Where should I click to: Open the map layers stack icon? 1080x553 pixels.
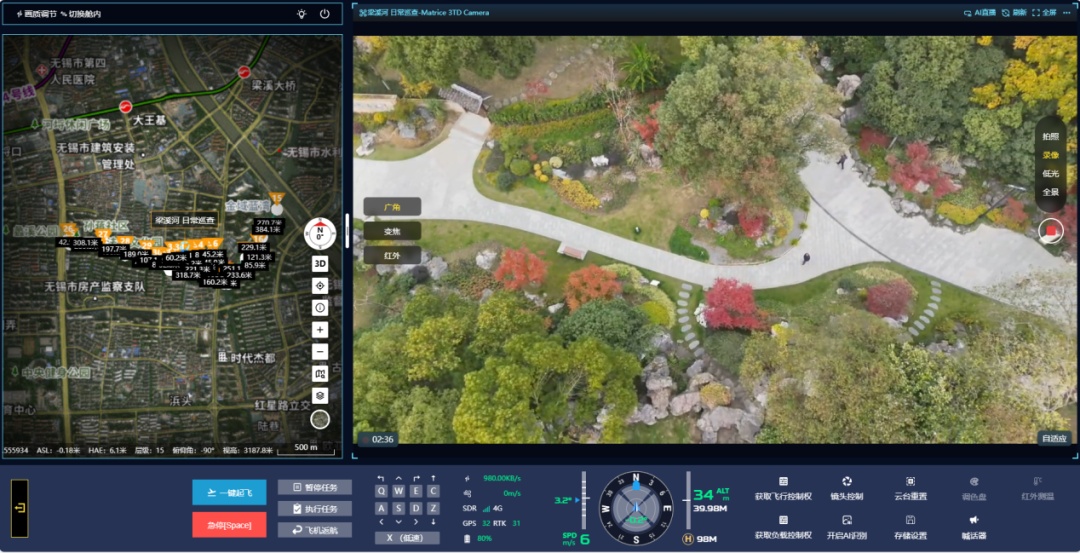coord(320,396)
